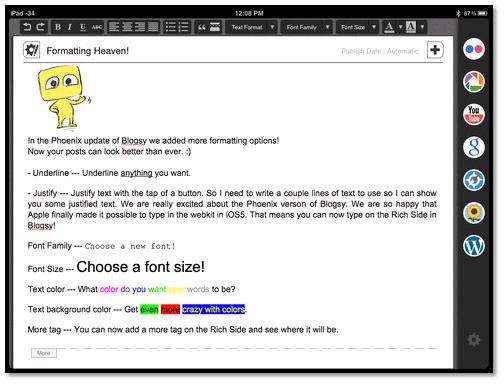504x384 pixels.
Task: Expand the background color picker arrow
Action: coord(422,27)
